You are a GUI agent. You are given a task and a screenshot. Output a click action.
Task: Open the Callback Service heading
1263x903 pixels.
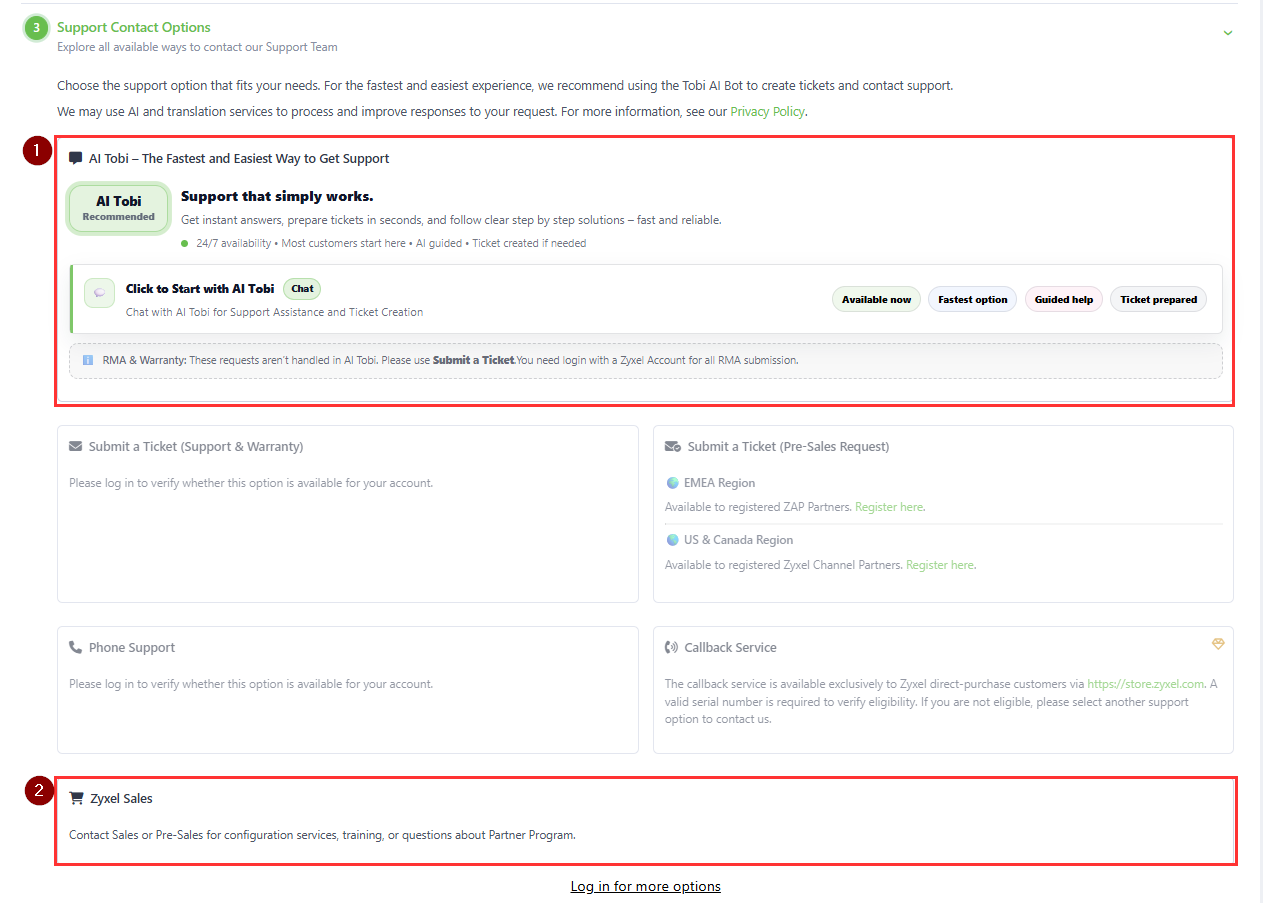click(730, 648)
